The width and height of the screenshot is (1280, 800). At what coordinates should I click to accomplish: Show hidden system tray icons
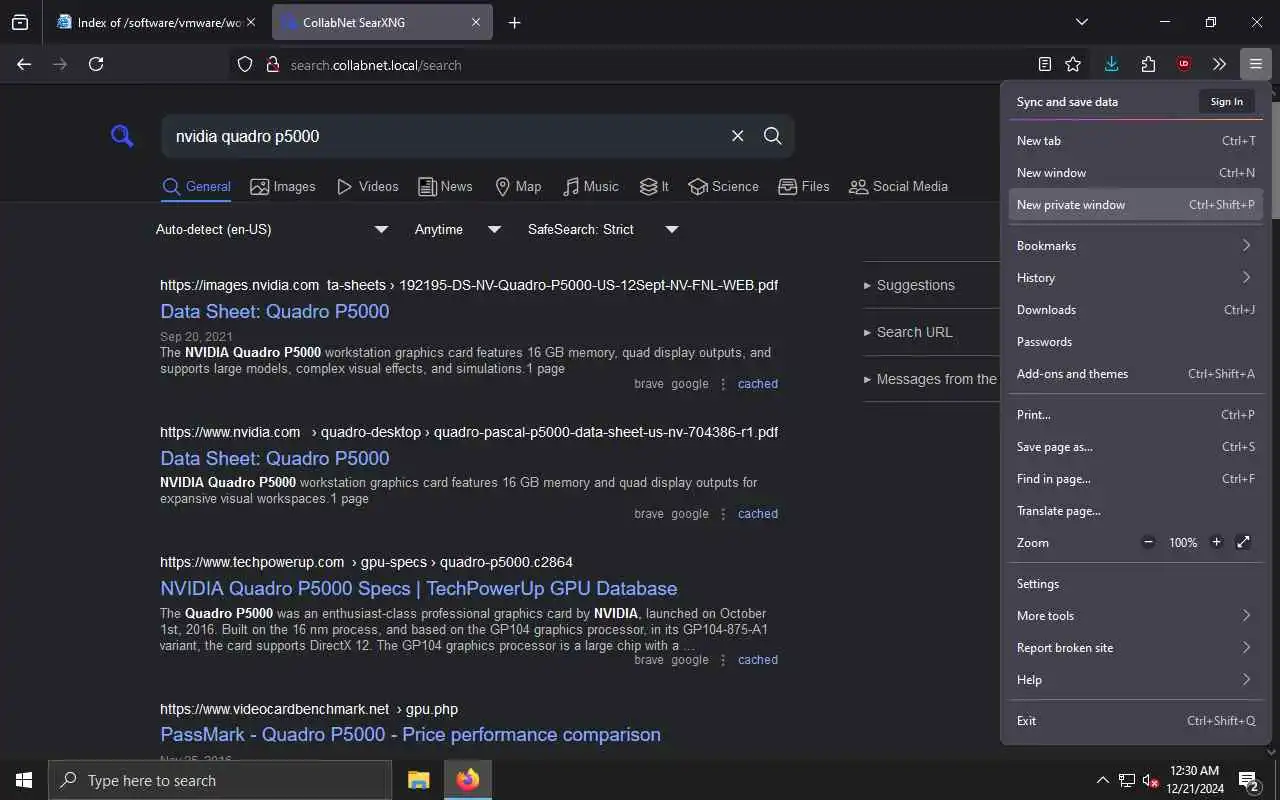pos(1102,780)
